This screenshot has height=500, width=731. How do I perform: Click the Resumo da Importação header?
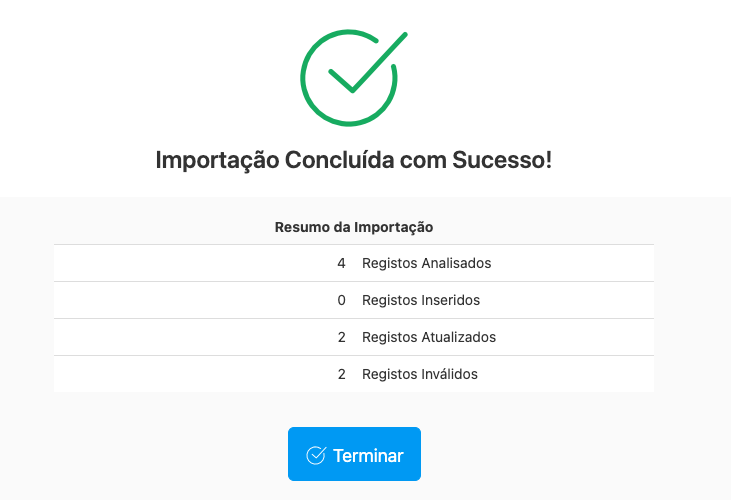pos(353,227)
